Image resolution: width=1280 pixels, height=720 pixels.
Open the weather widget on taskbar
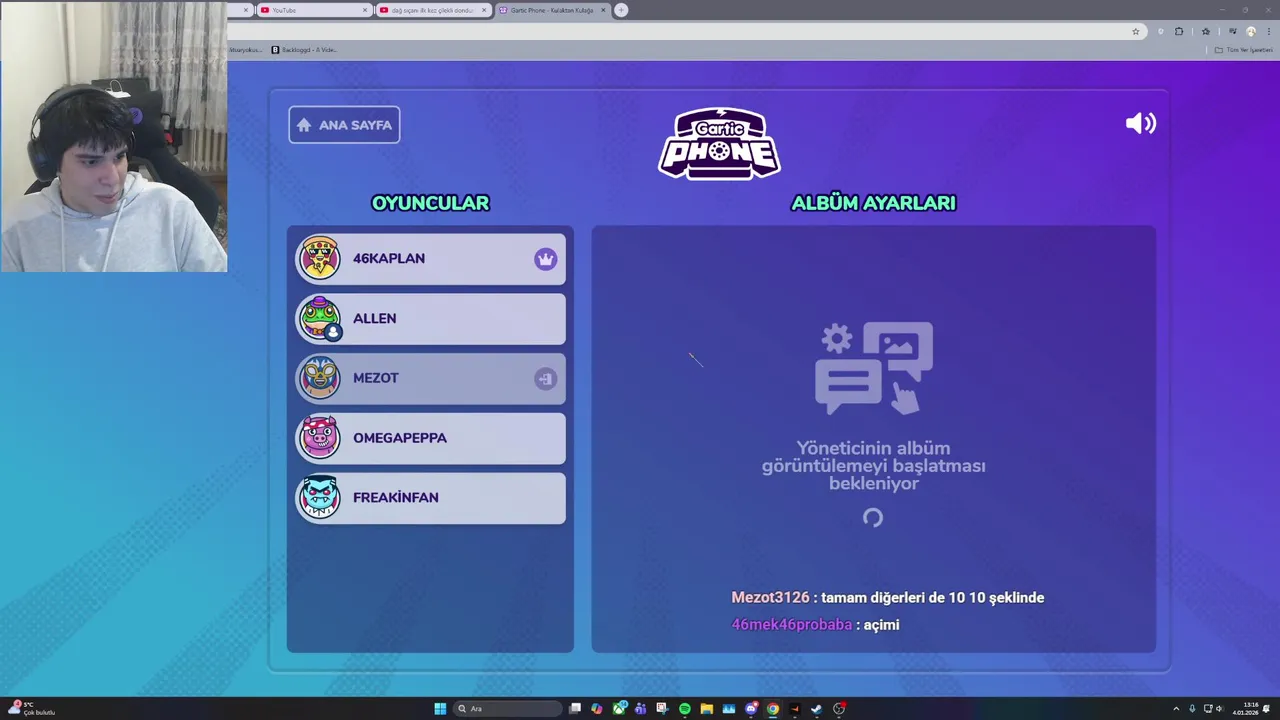pos(30,709)
